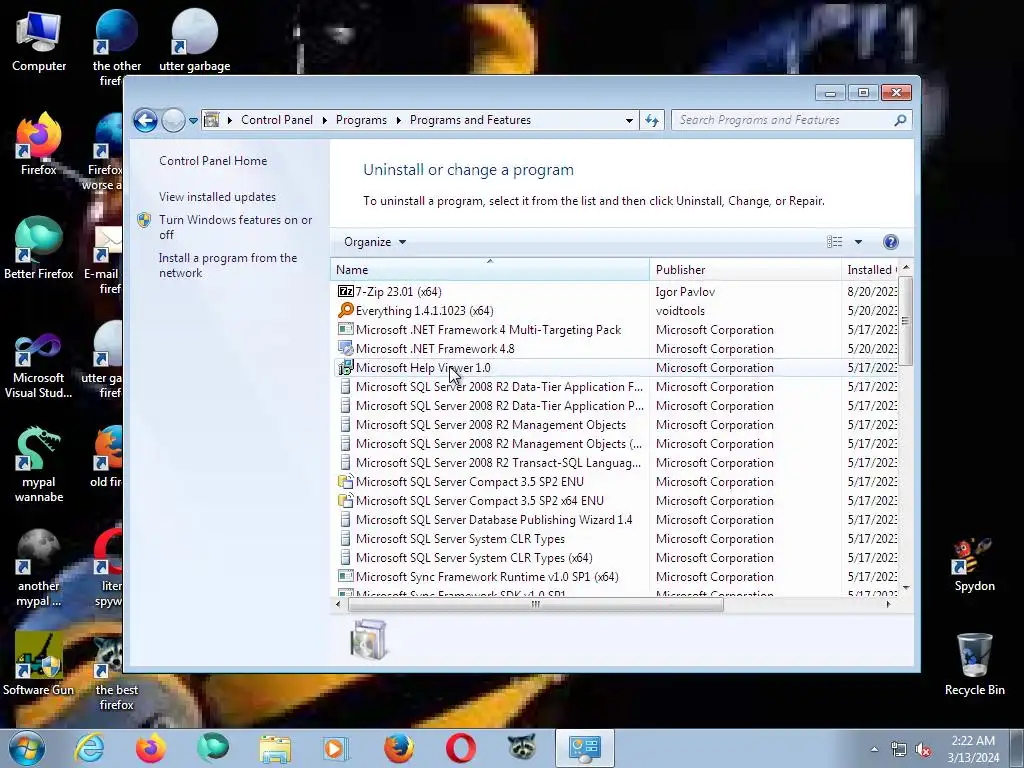Click the muted volume tray icon
The height and width of the screenshot is (768, 1024).
[923, 750]
